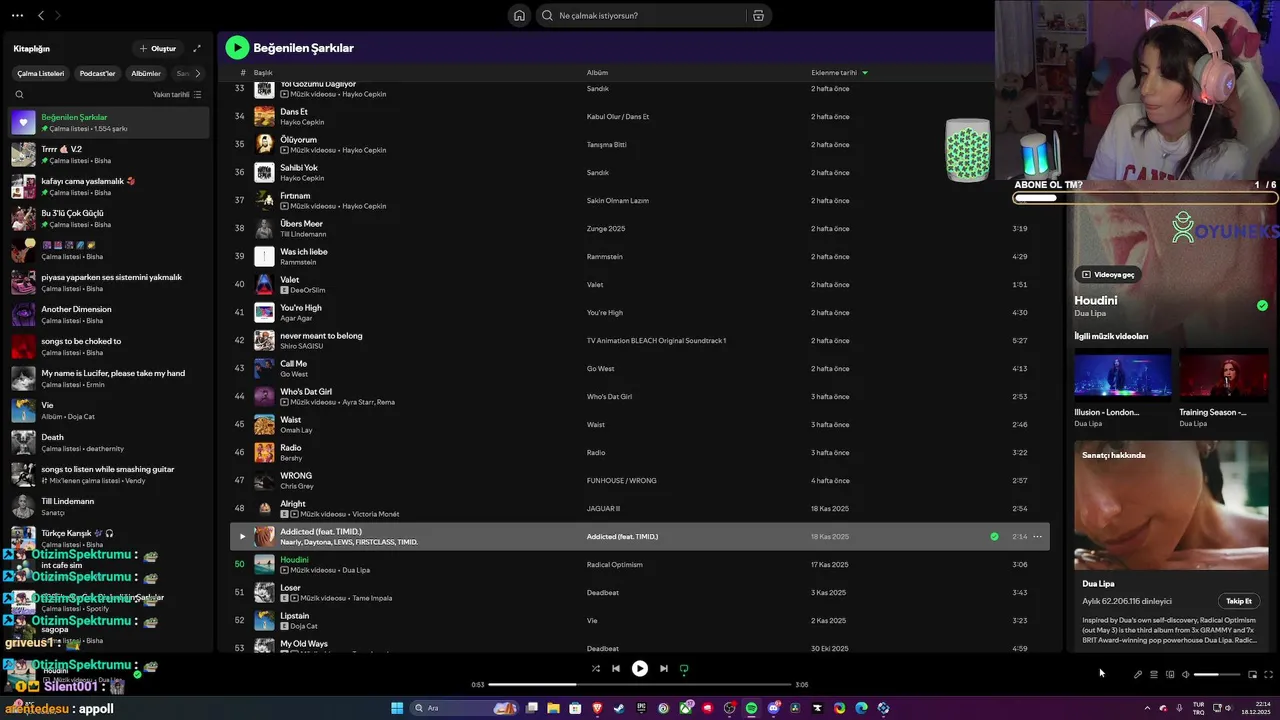The width and height of the screenshot is (1280, 720).
Task: Open Till Lindemann artist in library
Action: [x=110, y=506]
